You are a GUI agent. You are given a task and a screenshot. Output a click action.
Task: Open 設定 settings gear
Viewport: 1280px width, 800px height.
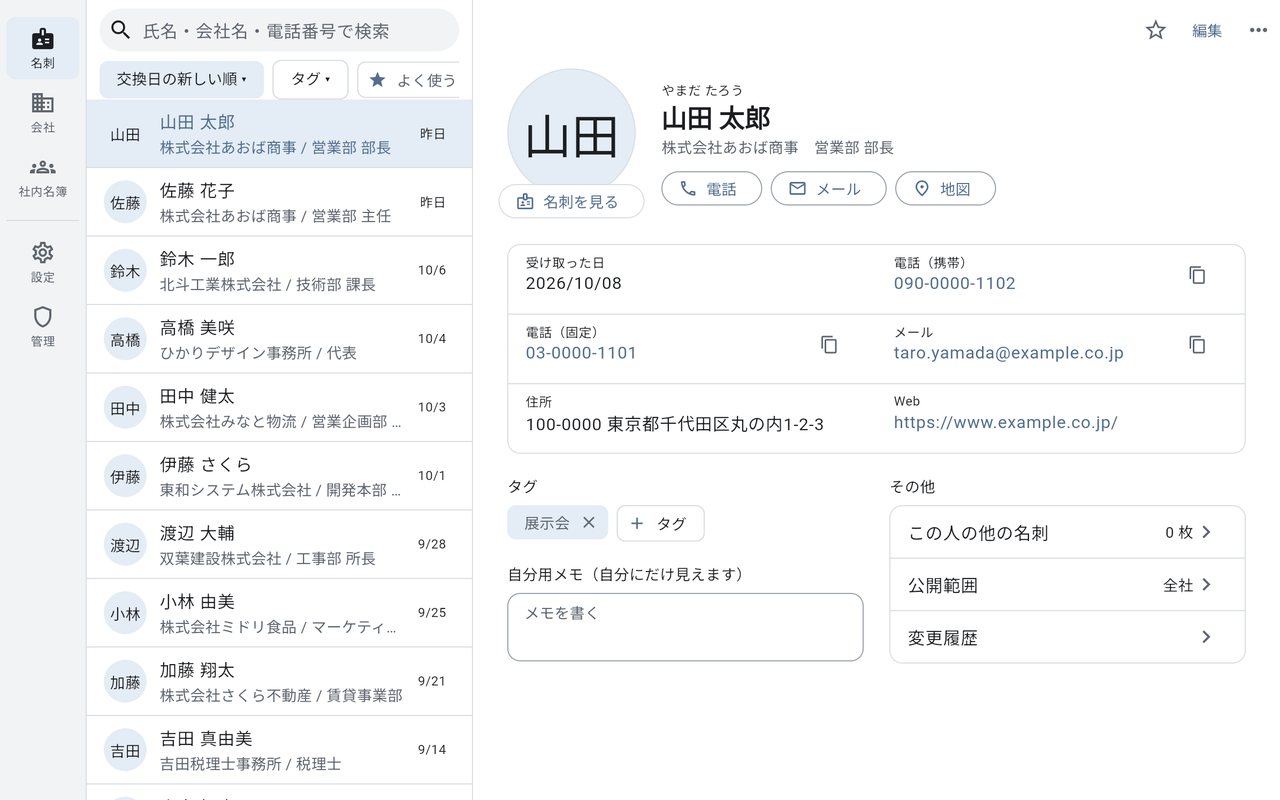point(42,263)
